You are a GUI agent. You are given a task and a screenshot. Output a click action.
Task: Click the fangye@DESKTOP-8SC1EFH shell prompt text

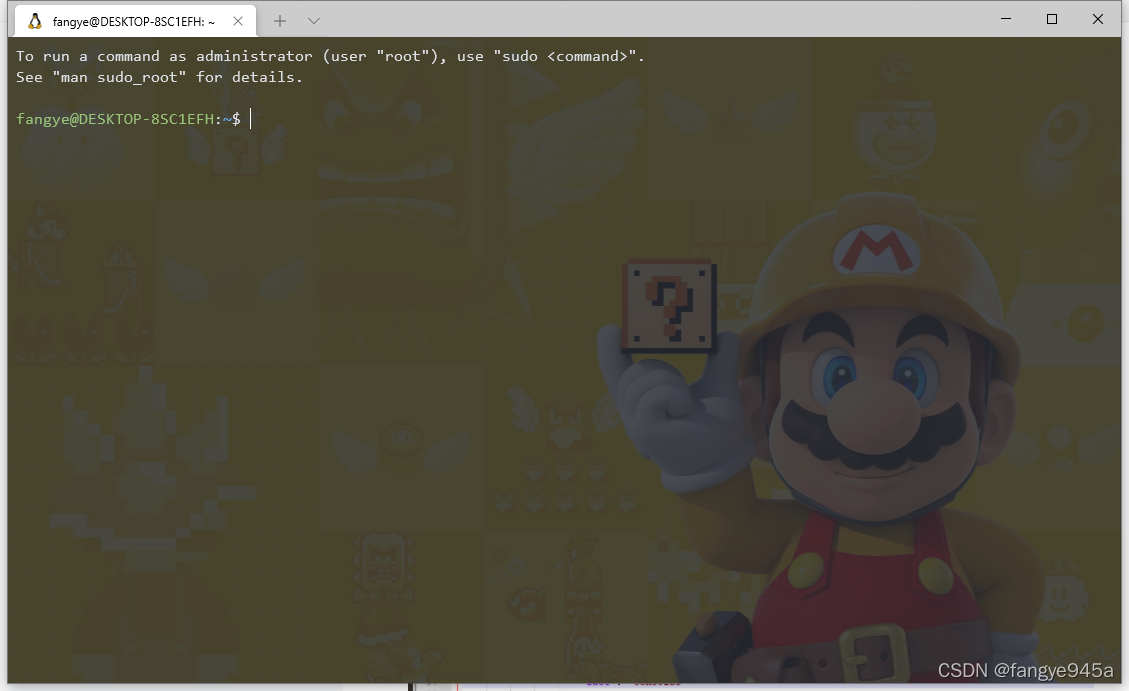pos(128,119)
